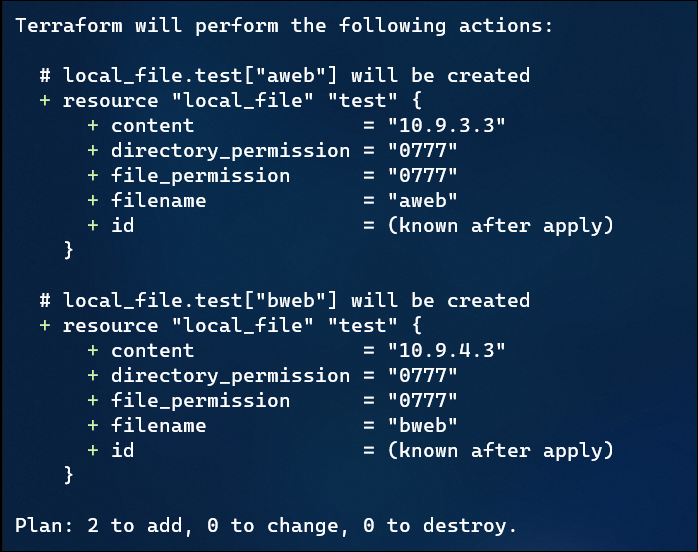Click the content value "10.9.3.3"
Viewport: 698px width, 552px height.
(447, 126)
